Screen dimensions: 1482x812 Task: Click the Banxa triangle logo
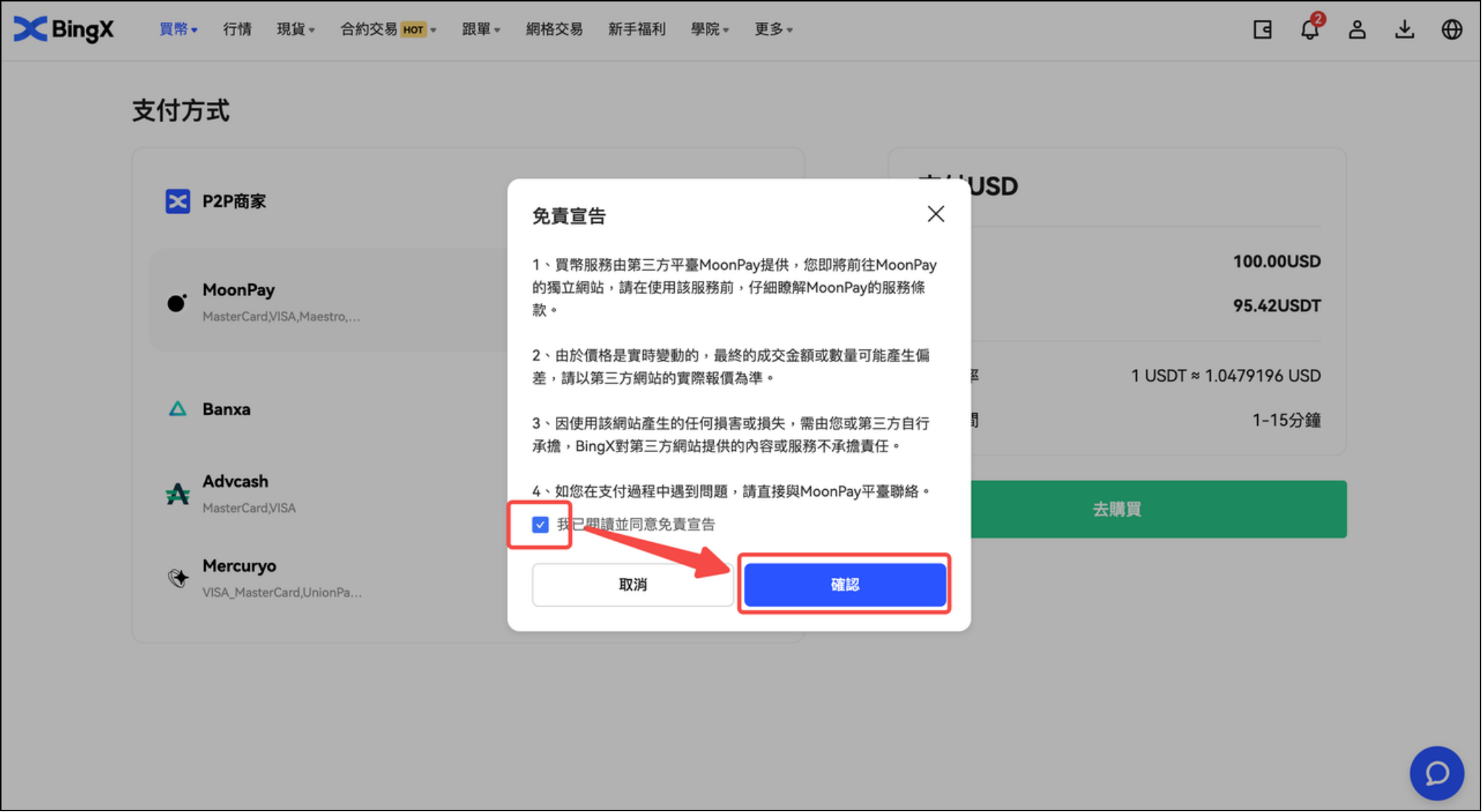[177, 409]
